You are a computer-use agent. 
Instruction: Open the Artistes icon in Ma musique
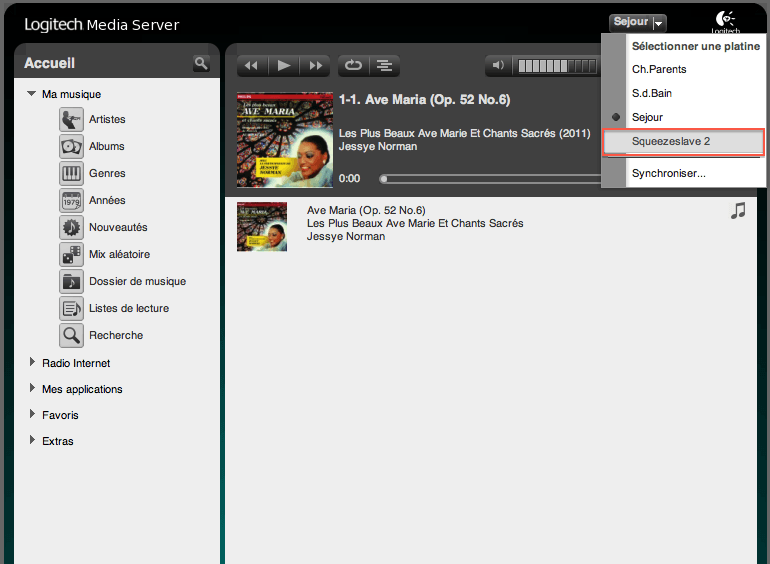pos(71,119)
